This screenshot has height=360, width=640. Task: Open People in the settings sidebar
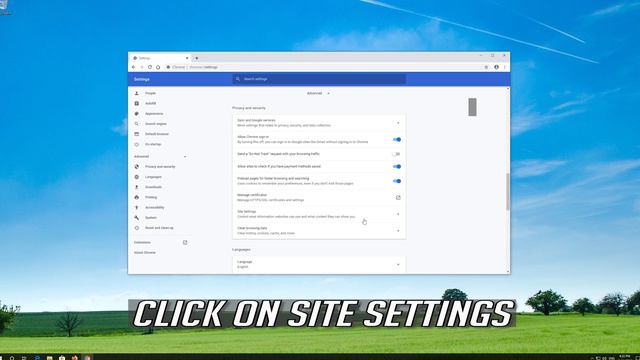150,93
